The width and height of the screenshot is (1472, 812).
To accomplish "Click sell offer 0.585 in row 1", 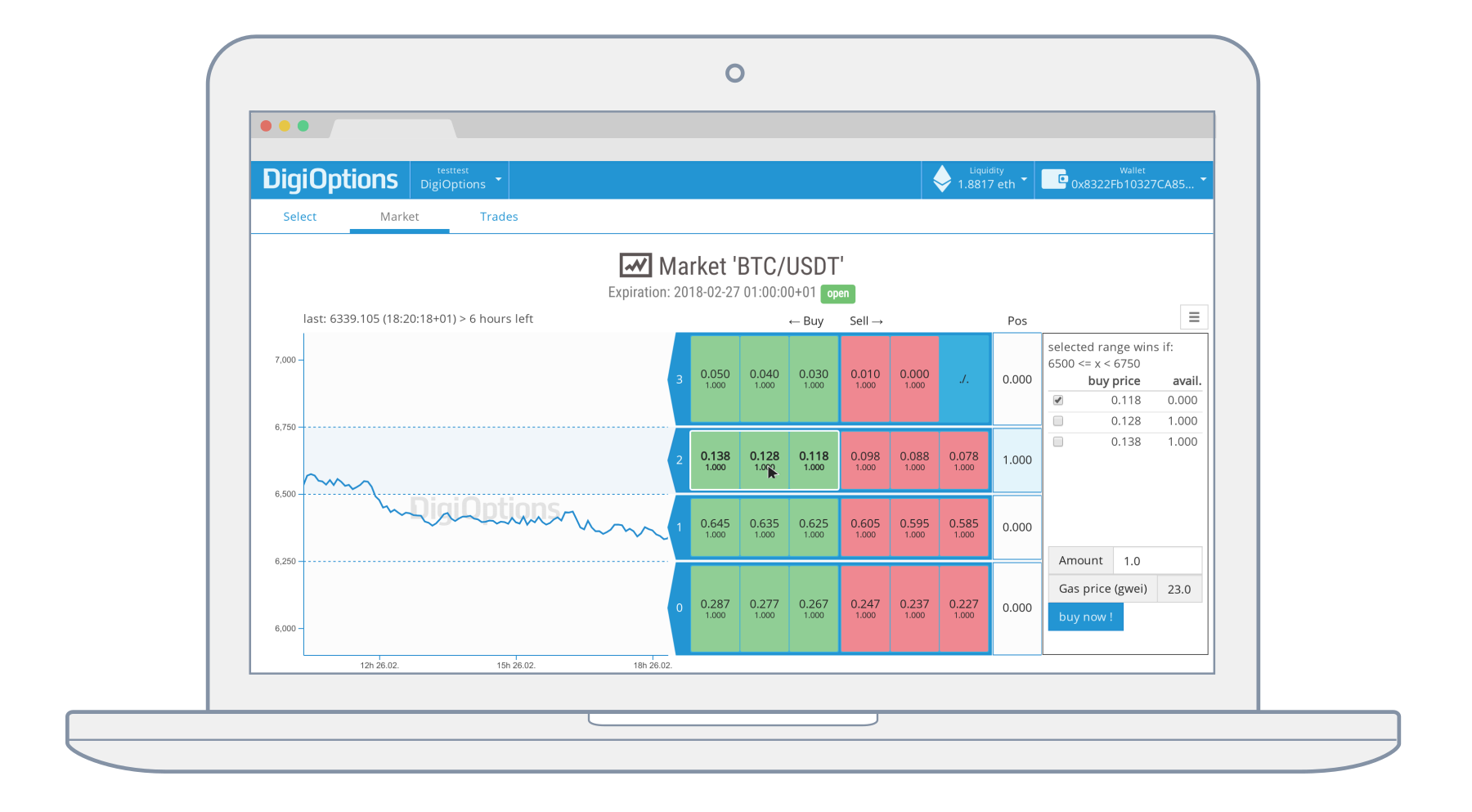I will (x=964, y=527).
